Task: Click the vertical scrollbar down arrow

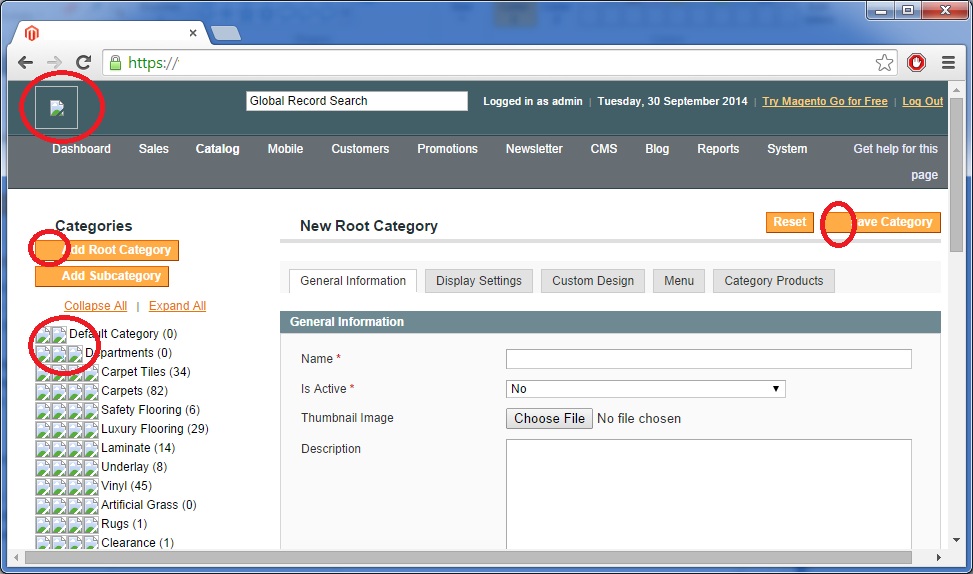Action: pos(956,540)
